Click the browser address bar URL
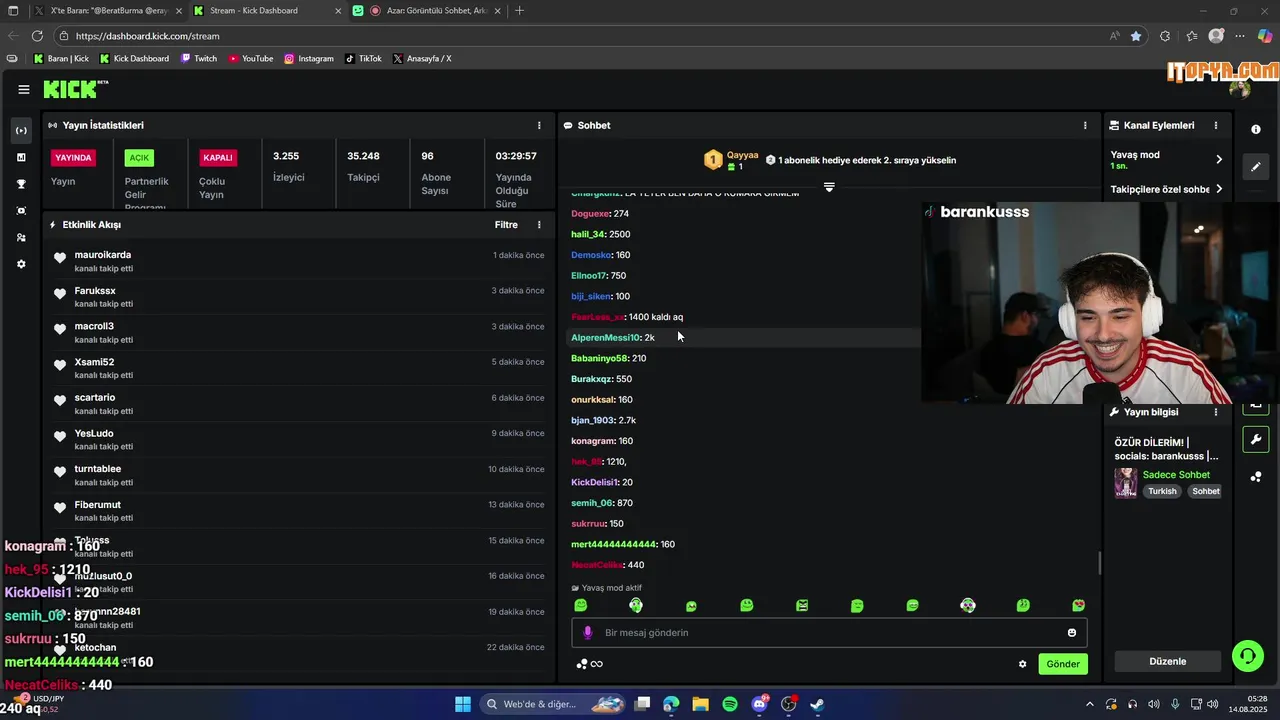 click(x=148, y=36)
